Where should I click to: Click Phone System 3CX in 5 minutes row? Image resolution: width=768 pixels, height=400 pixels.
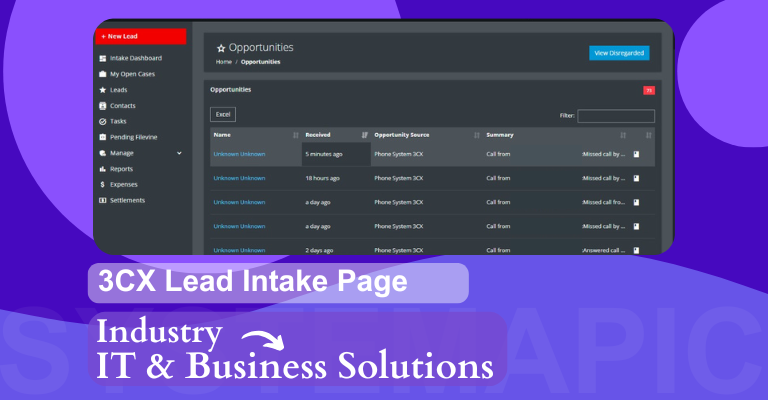pos(399,154)
